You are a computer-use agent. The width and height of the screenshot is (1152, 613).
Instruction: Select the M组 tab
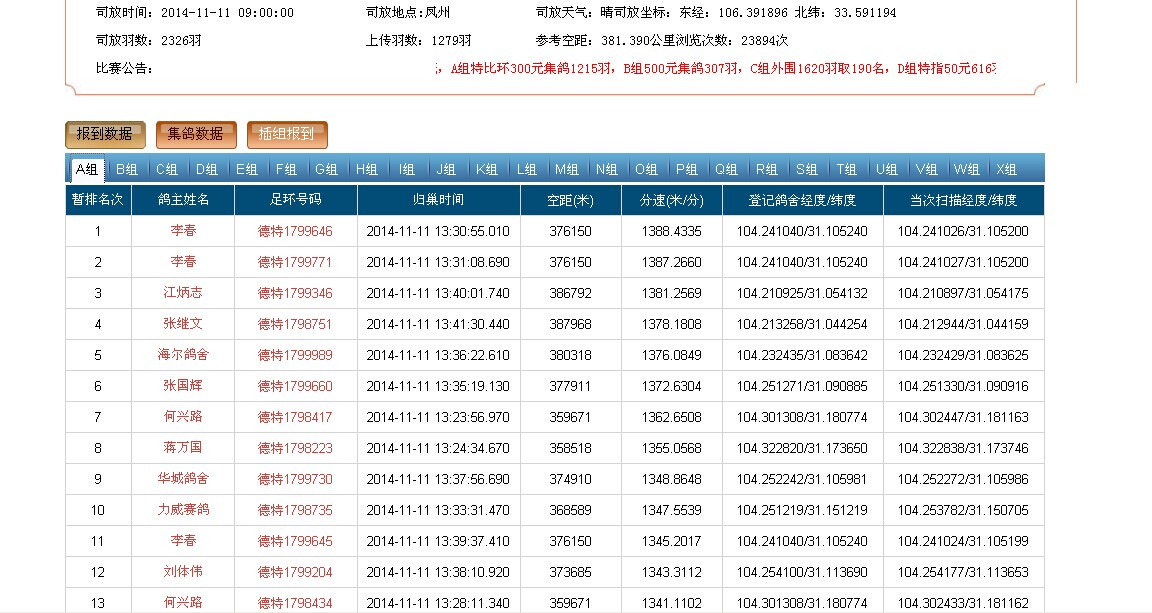coord(567,169)
